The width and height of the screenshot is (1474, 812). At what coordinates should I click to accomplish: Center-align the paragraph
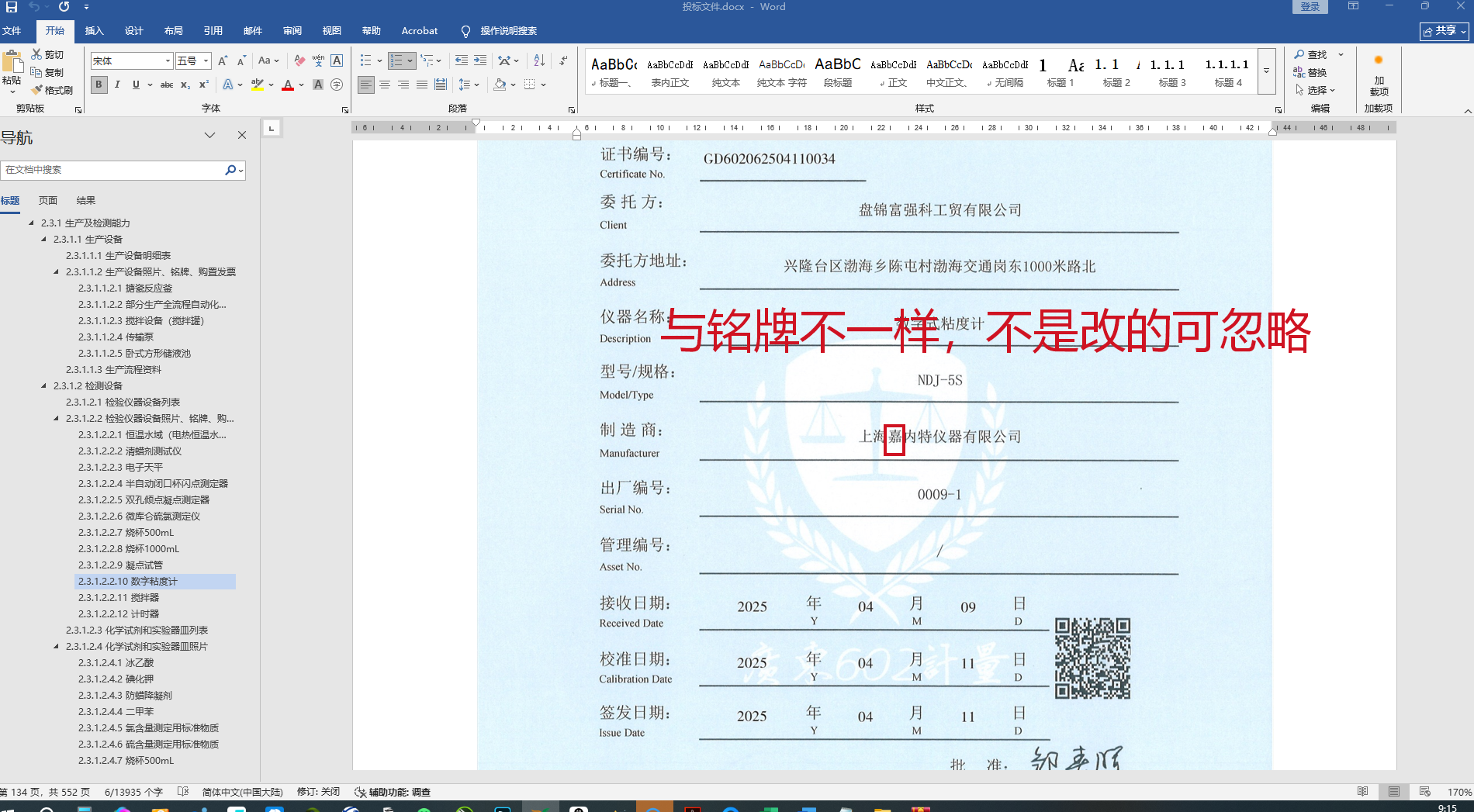tap(385, 85)
